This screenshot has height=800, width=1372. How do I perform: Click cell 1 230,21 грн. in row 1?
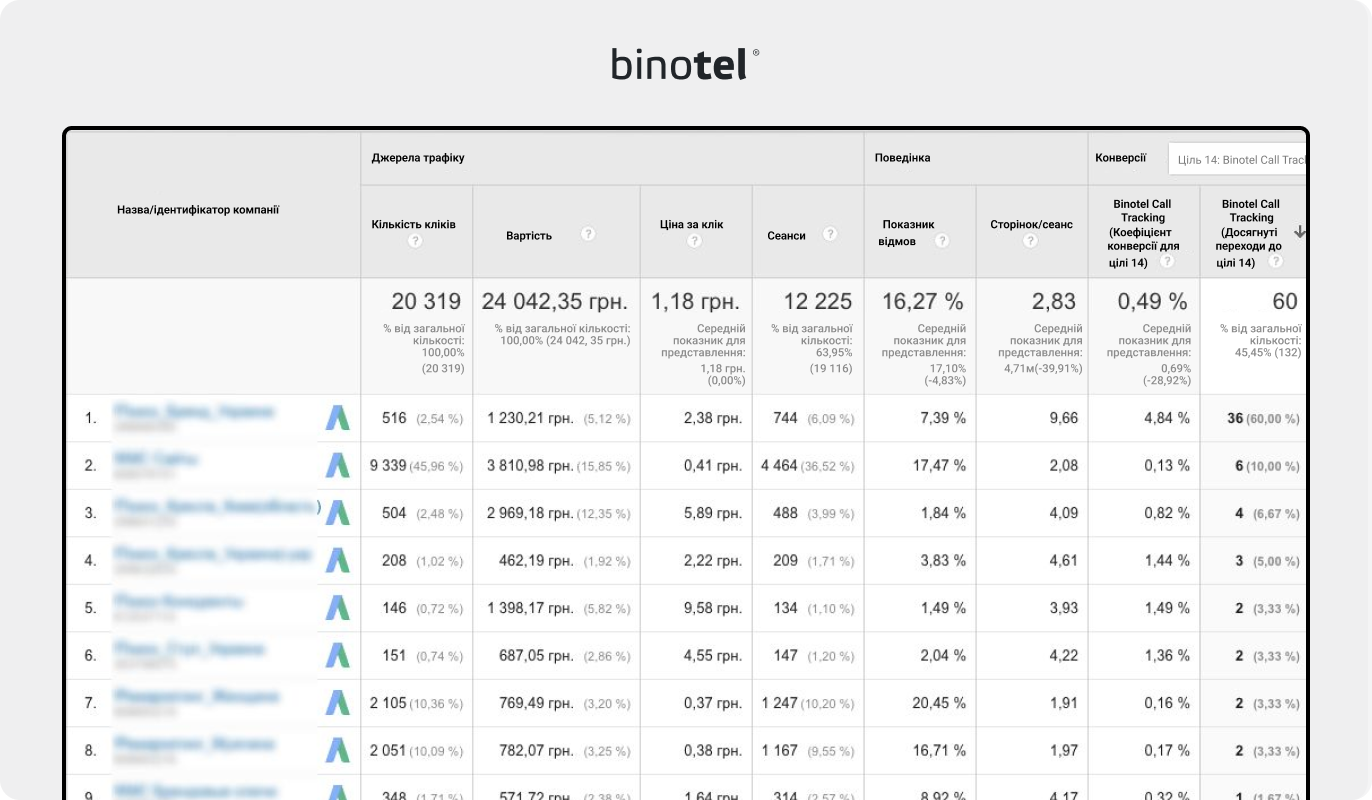[530, 418]
